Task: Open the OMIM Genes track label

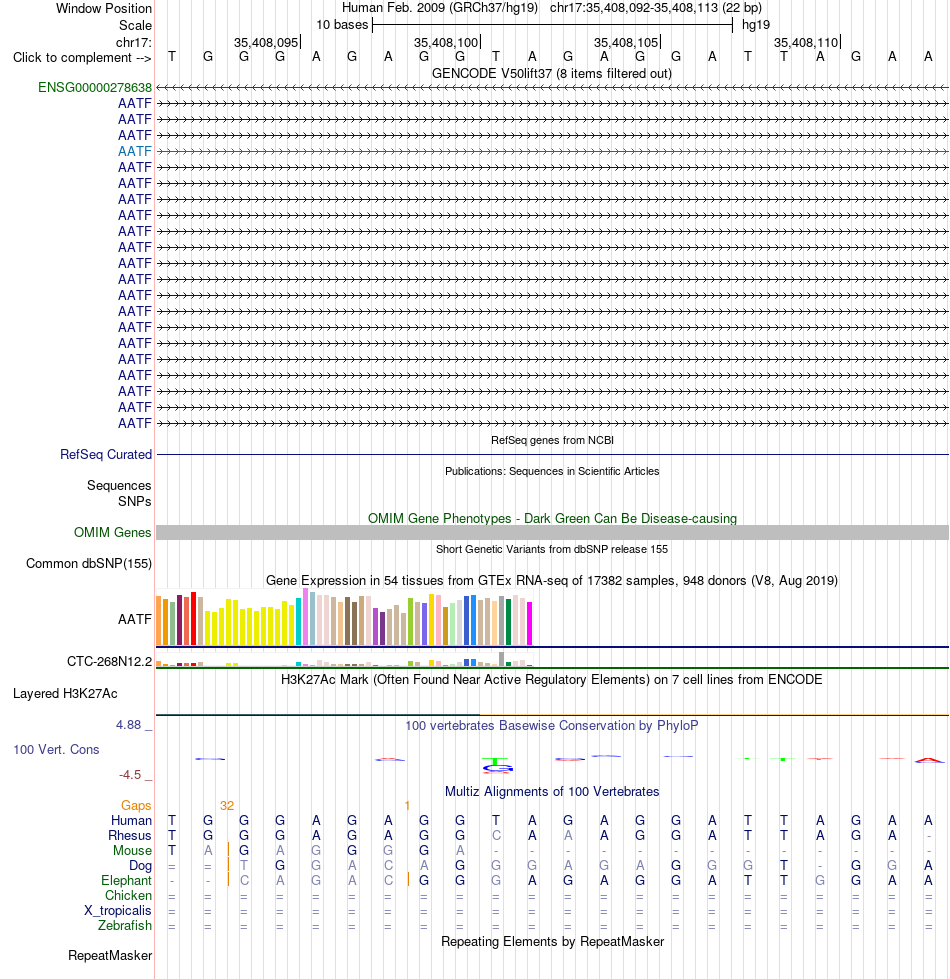Action: tap(113, 533)
